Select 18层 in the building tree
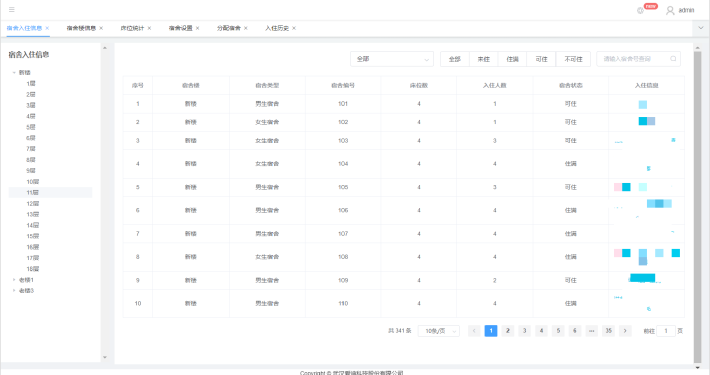The width and height of the screenshot is (710, 375). (33, 269)
